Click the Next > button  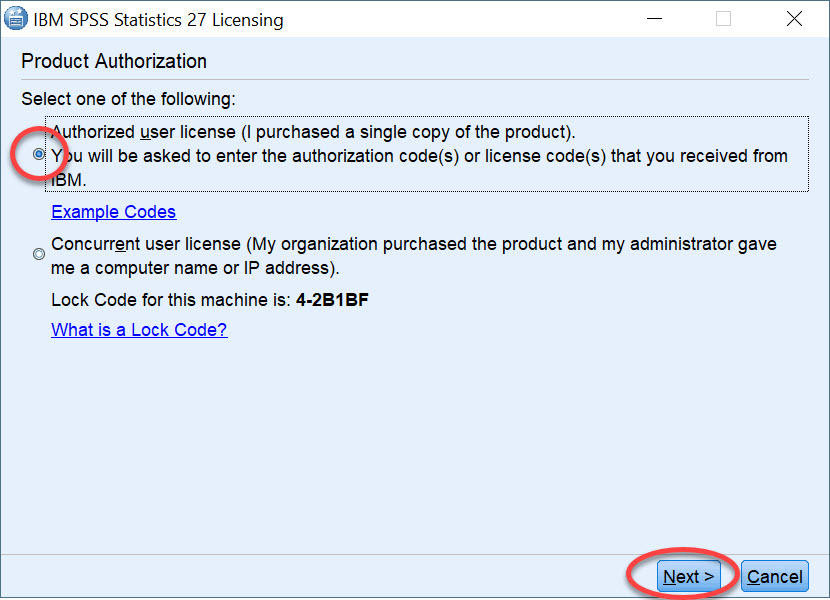689,576
